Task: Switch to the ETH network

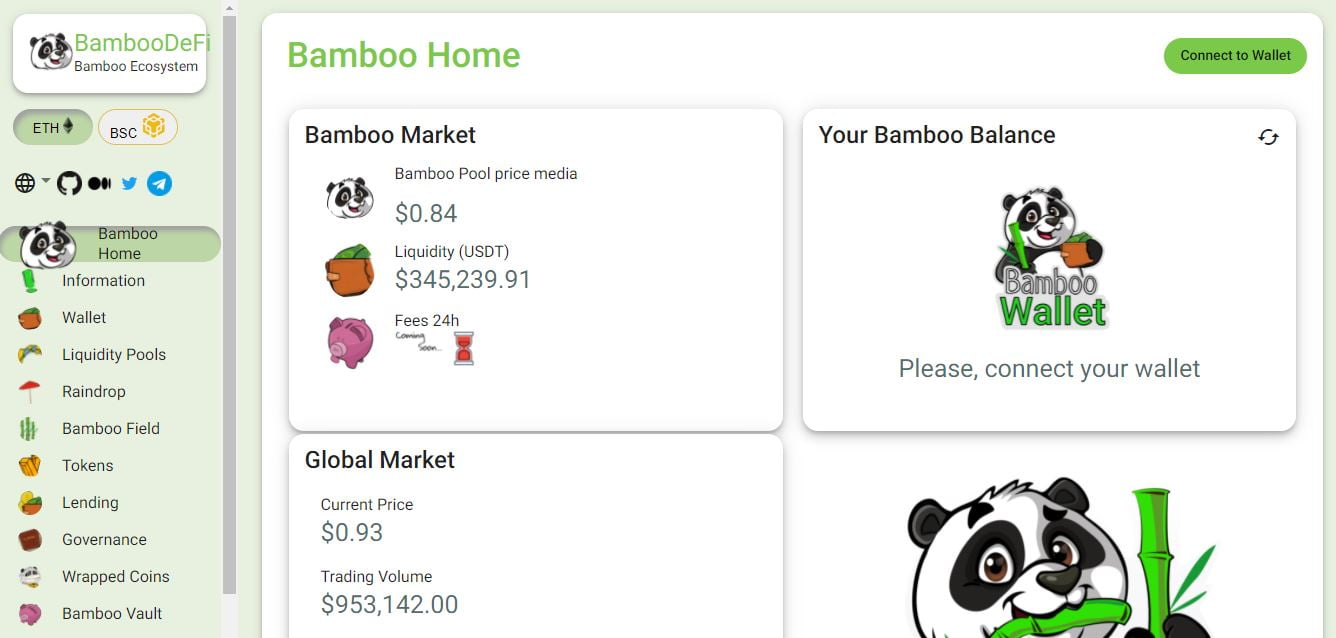Action: 53,128
